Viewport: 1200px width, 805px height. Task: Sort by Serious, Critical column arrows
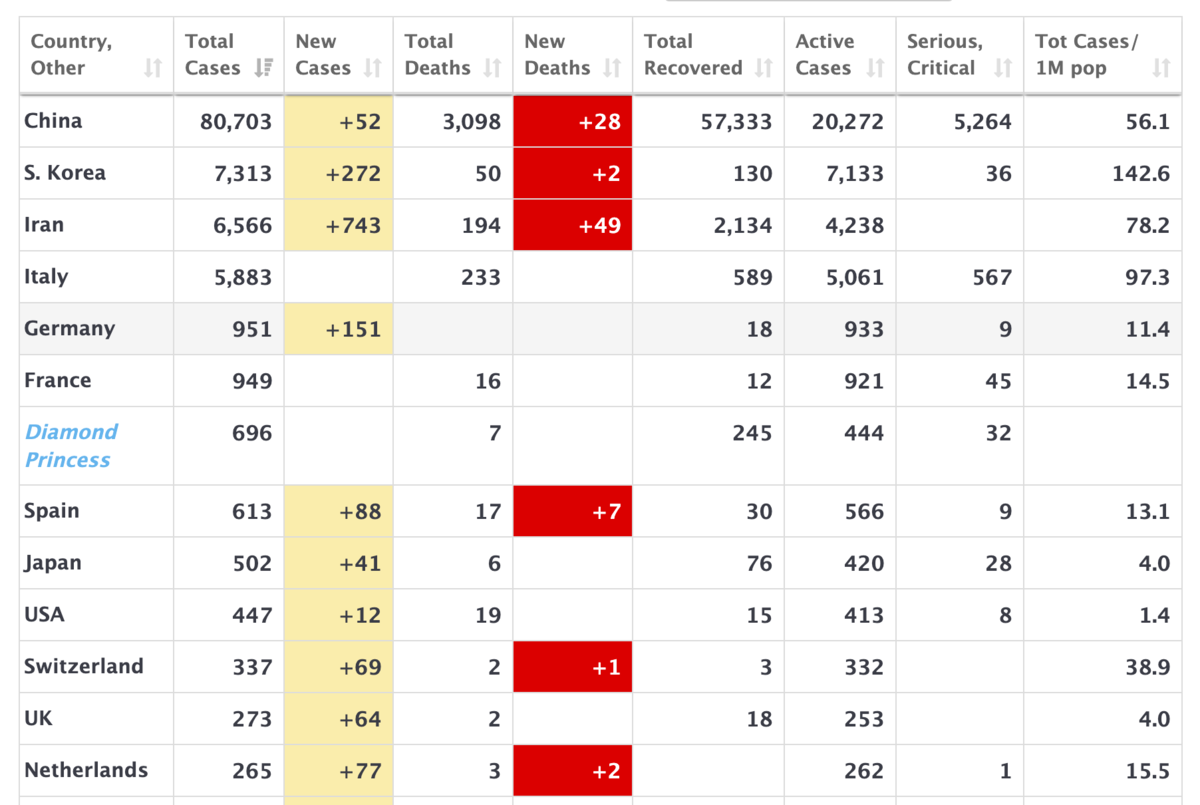coord(1003,68)
